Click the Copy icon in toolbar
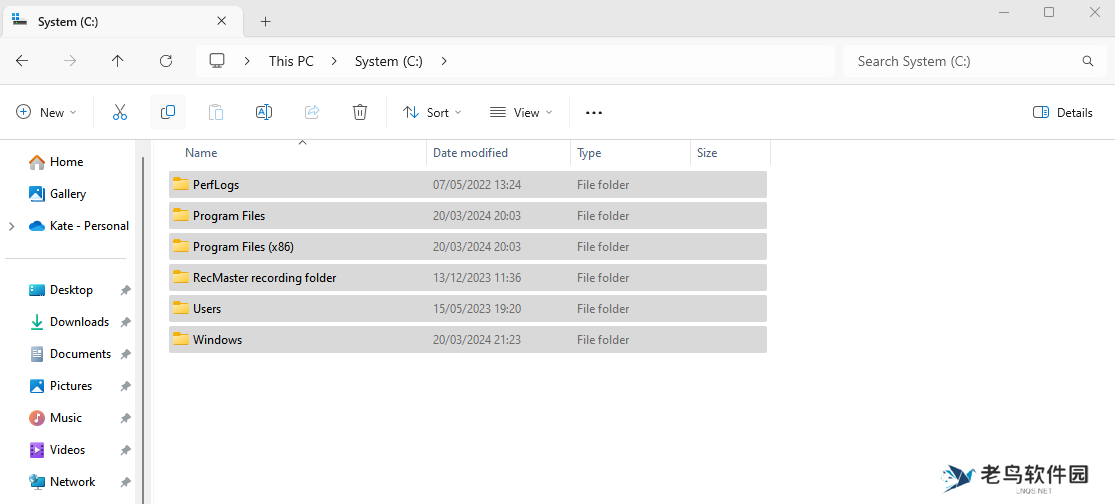The image size is (1115, 504). point(168,113)
